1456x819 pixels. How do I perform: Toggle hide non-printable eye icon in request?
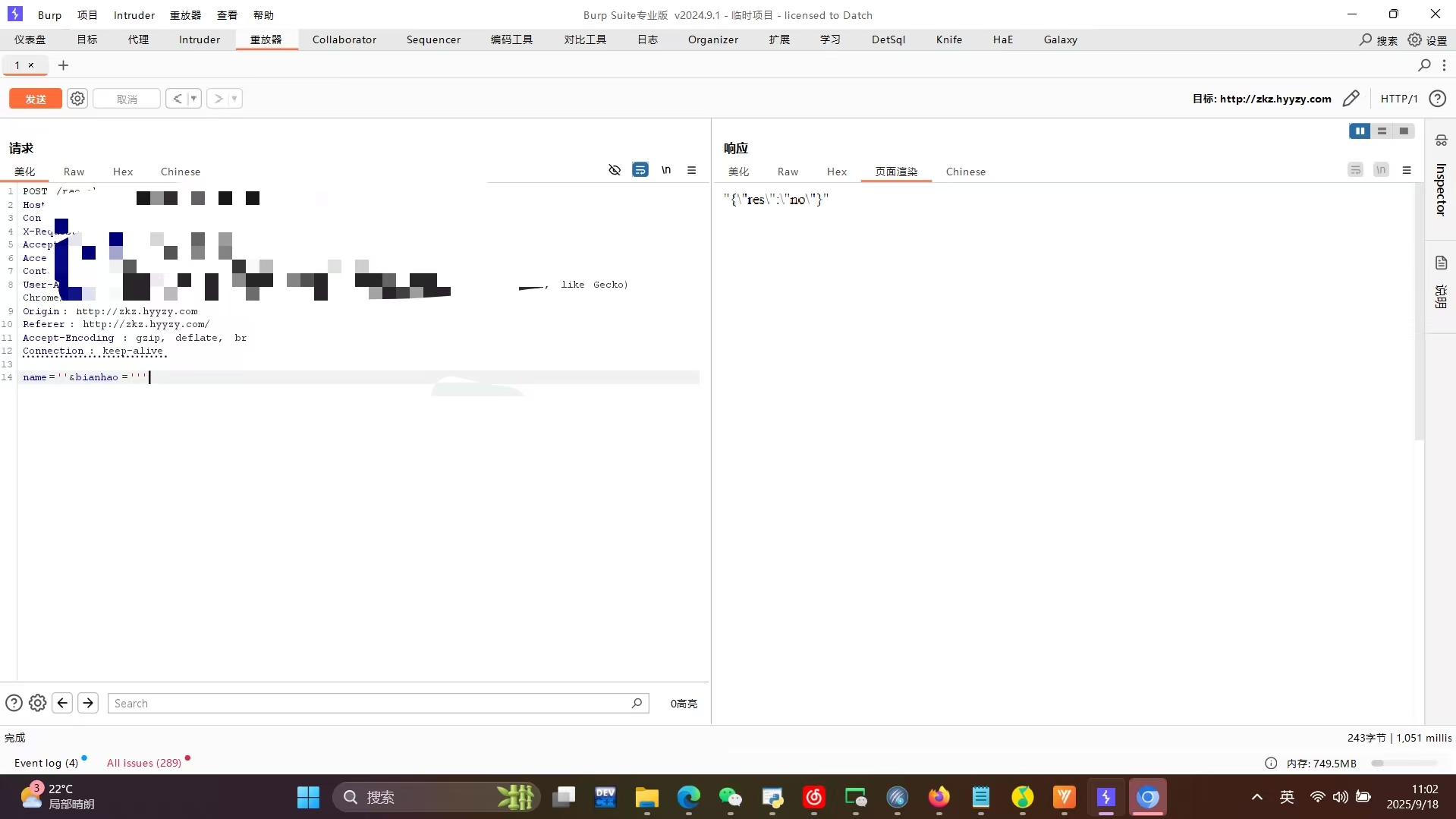tap(615, 170)
